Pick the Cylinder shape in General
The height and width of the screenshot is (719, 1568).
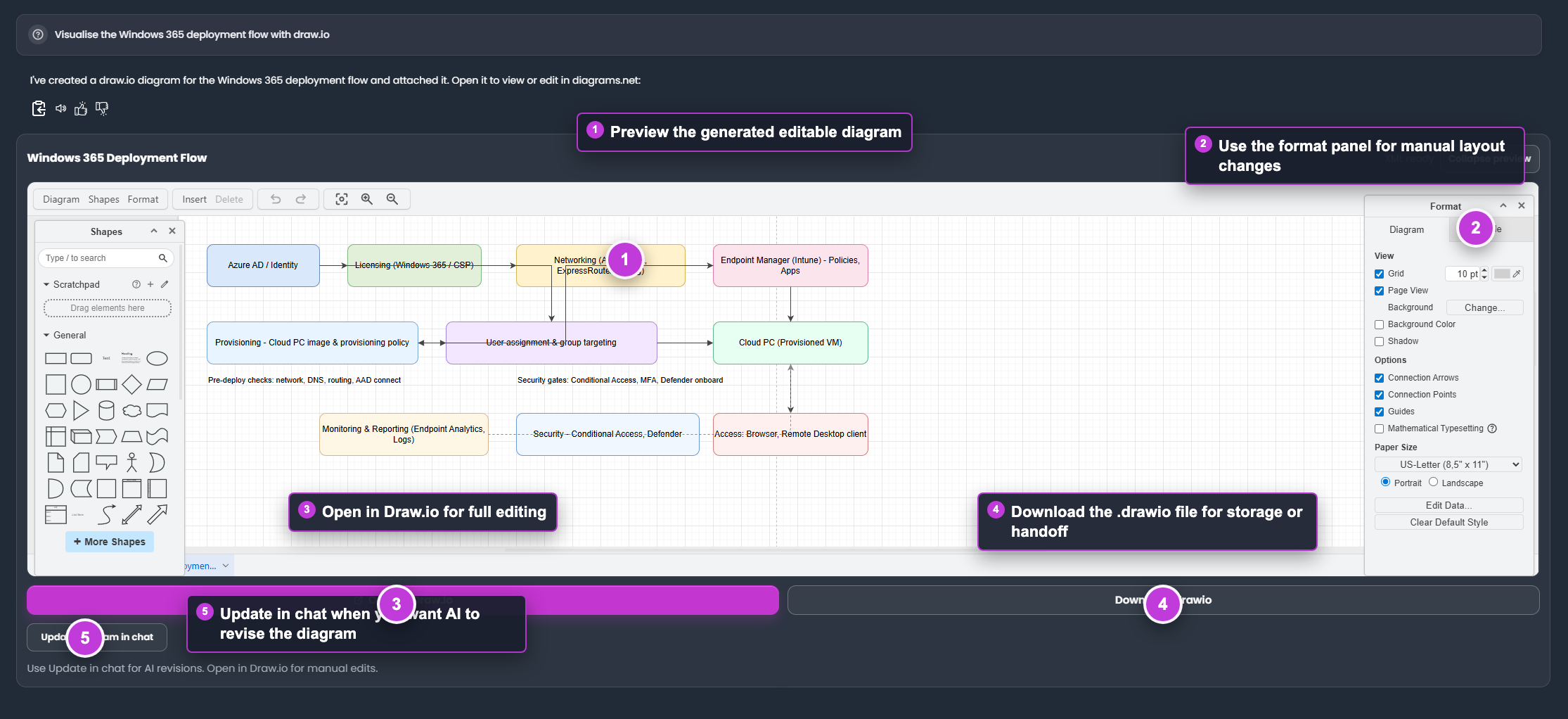(106, 410)
